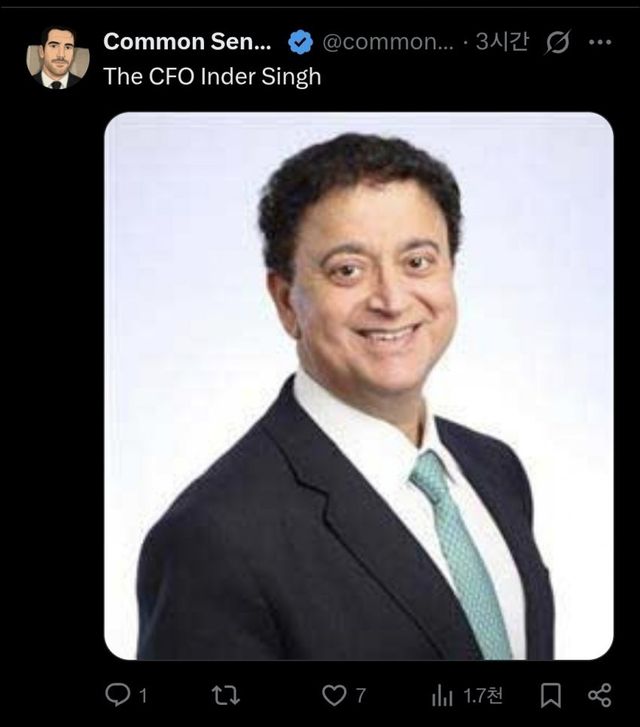The image size is (640, 727).
Task: Open the post via the 3시간 timestamp
Action: coord(501,43)
